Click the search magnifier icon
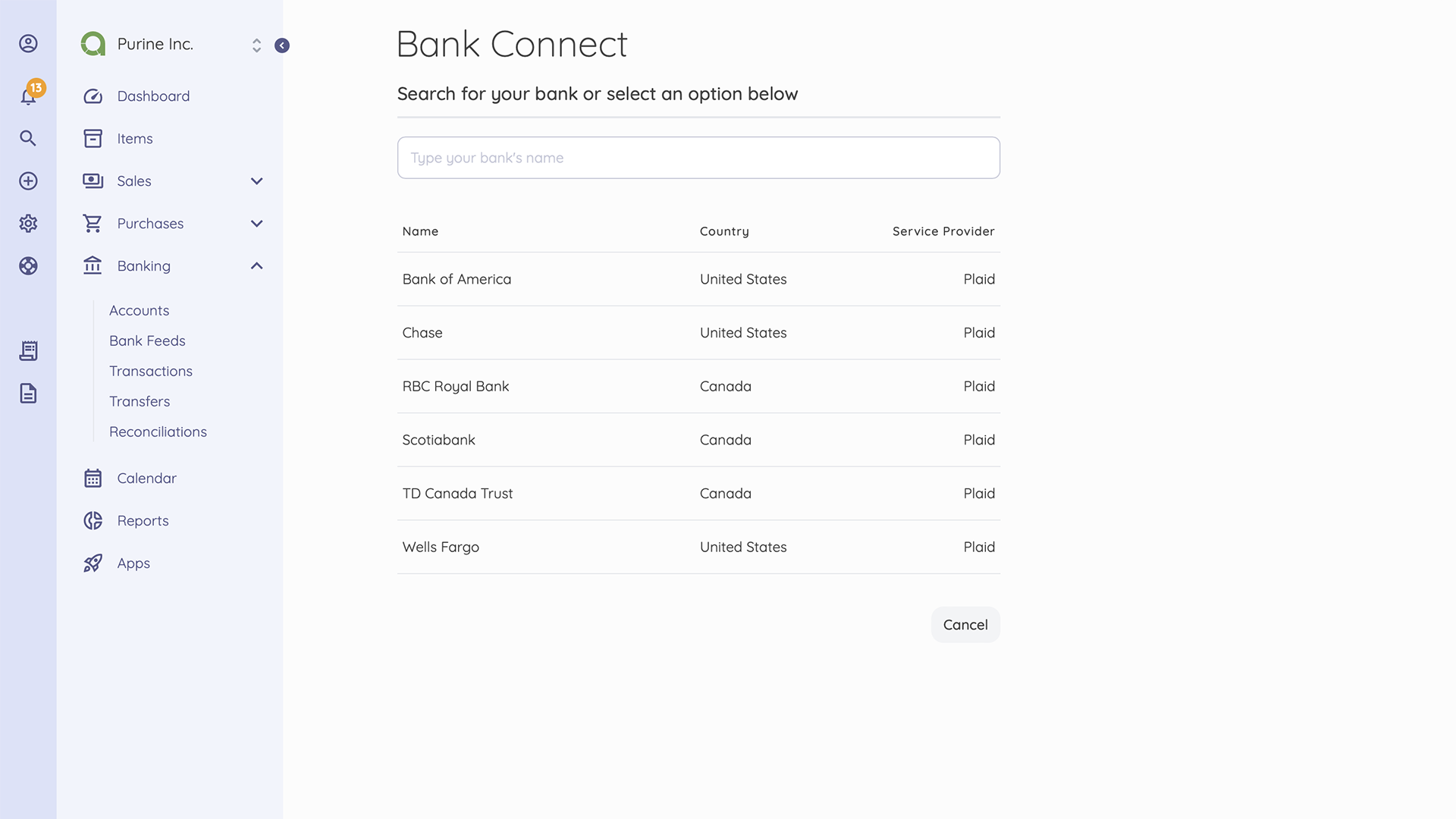The width and height of the screenshot is (1456, 819). tap(28, 138)
